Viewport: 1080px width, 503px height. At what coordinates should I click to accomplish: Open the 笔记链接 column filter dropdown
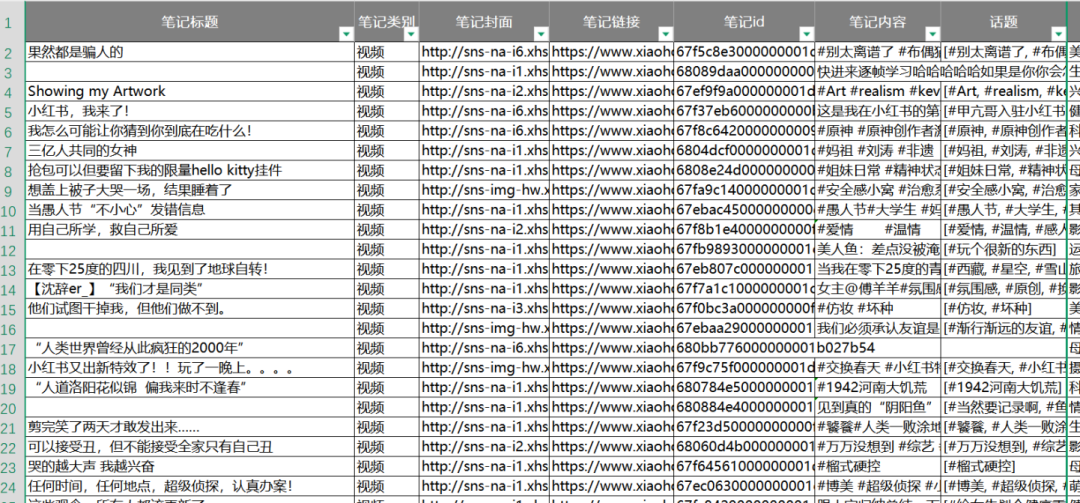pyautogui.click(x=665, y=34)
